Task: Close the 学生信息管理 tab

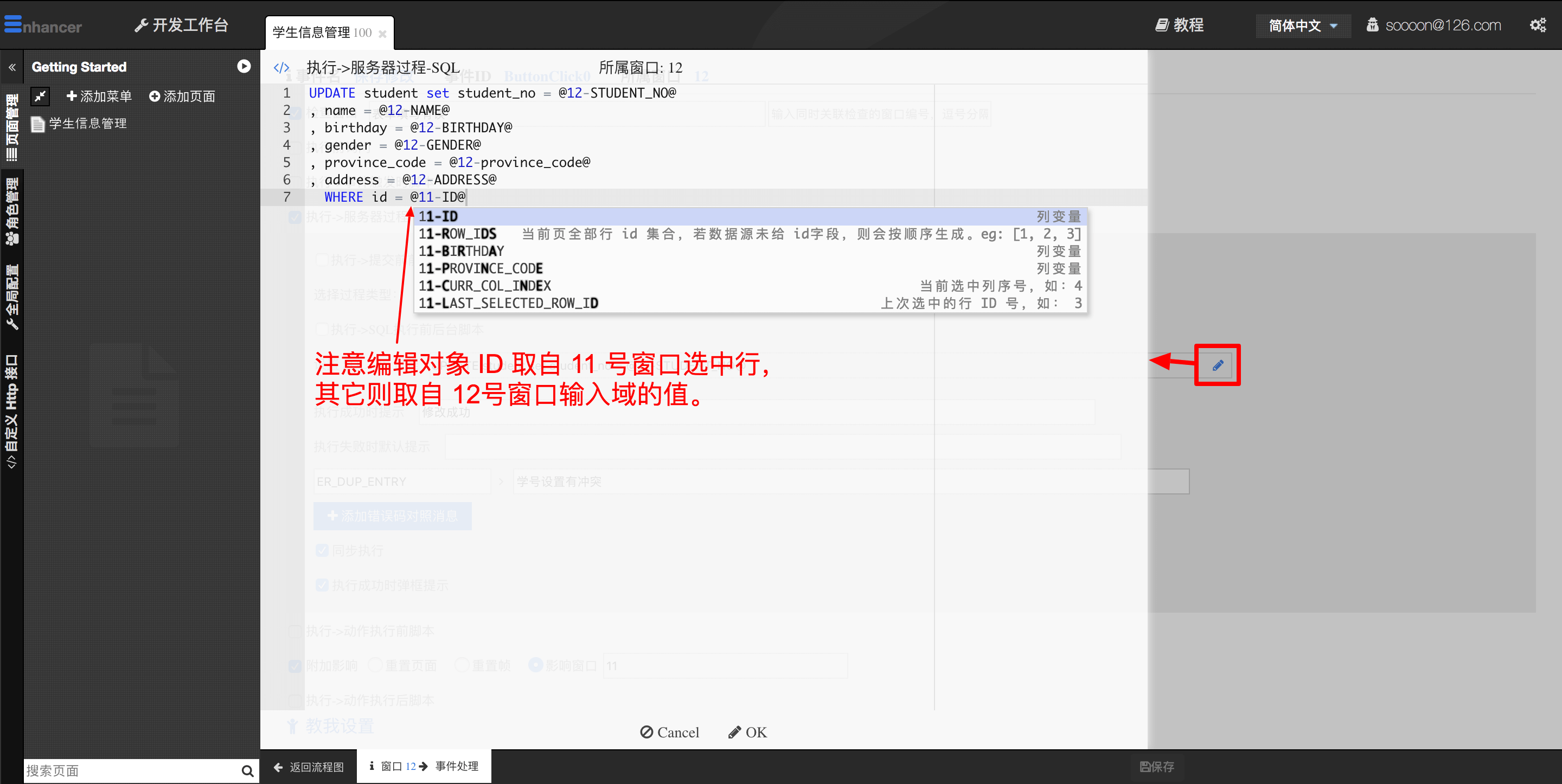Action: [382, 34]
